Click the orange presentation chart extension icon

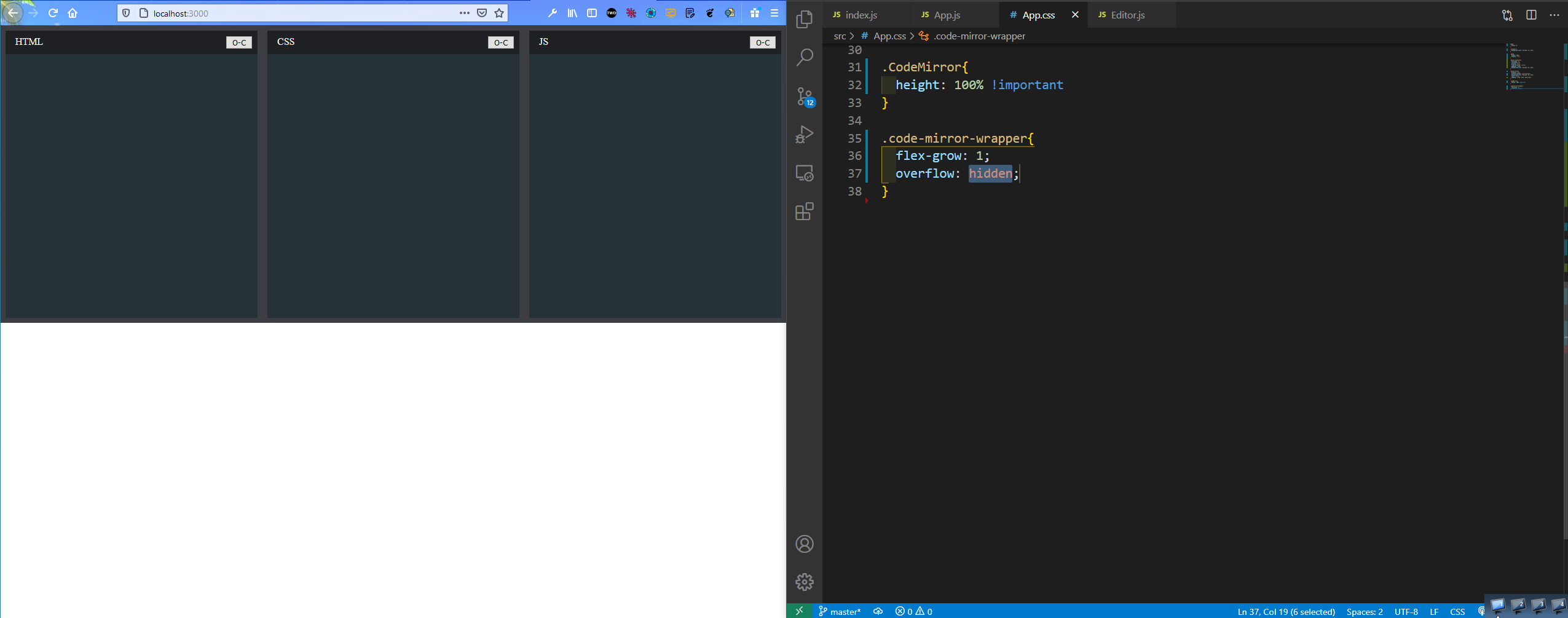click(671, 13)
